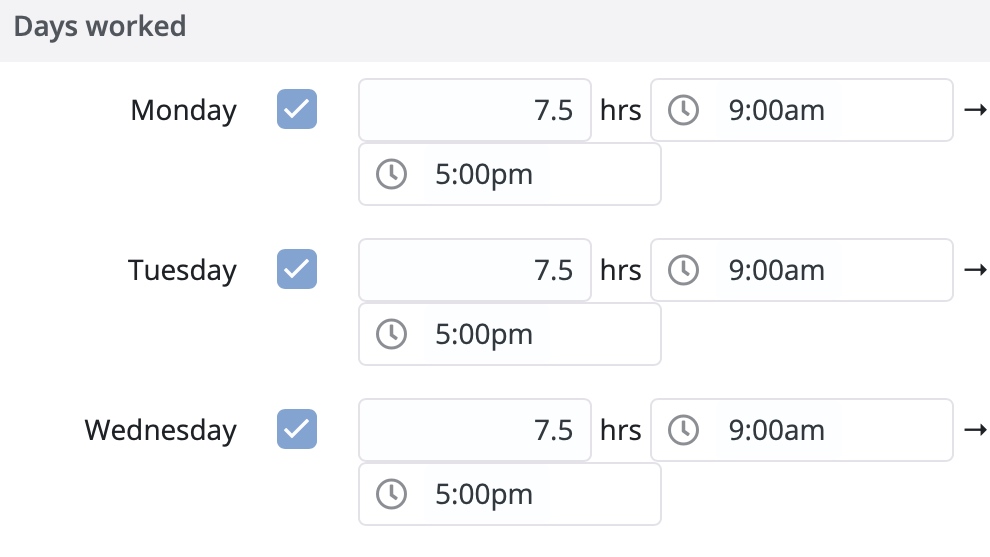
Task: Open Tuesday 5:00pm end time picker
Action: [510, 333]
